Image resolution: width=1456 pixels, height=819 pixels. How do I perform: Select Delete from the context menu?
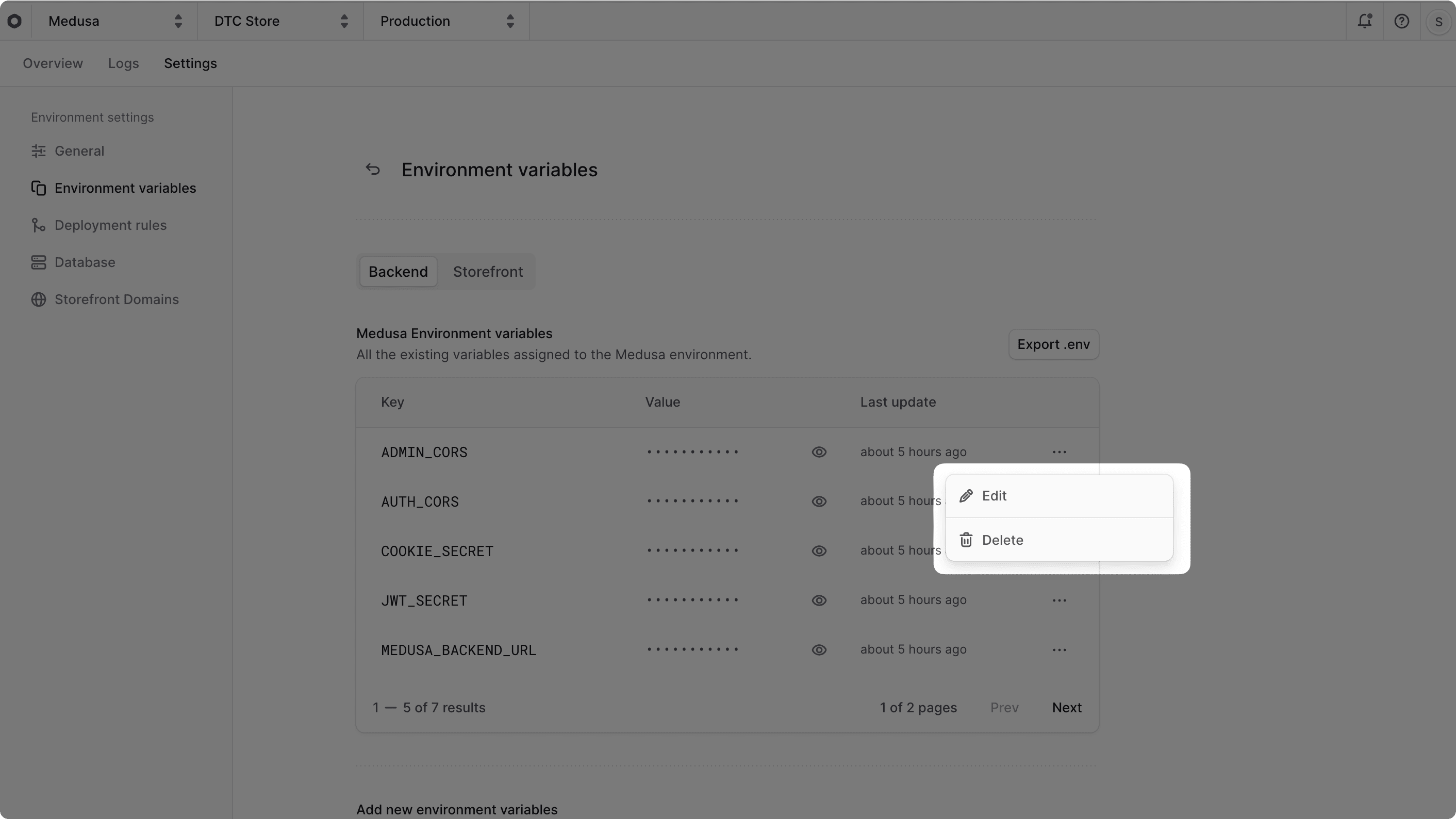pyautogui.click(x=1003, y=540)
